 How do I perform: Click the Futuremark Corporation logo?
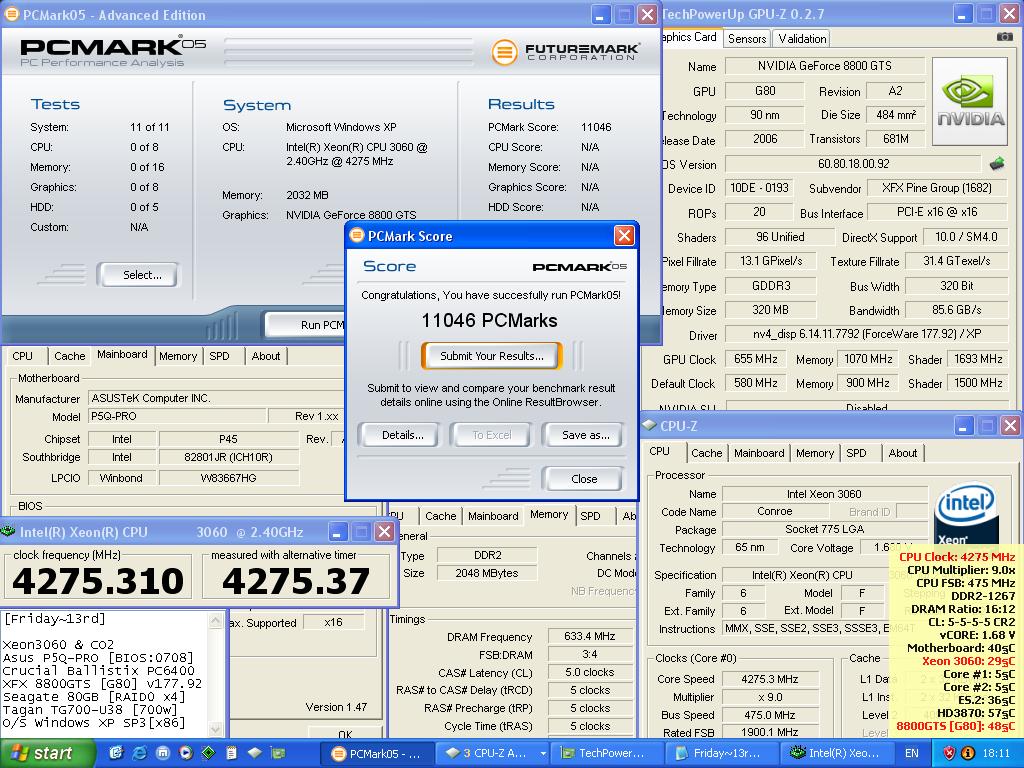tap(566, 52)
